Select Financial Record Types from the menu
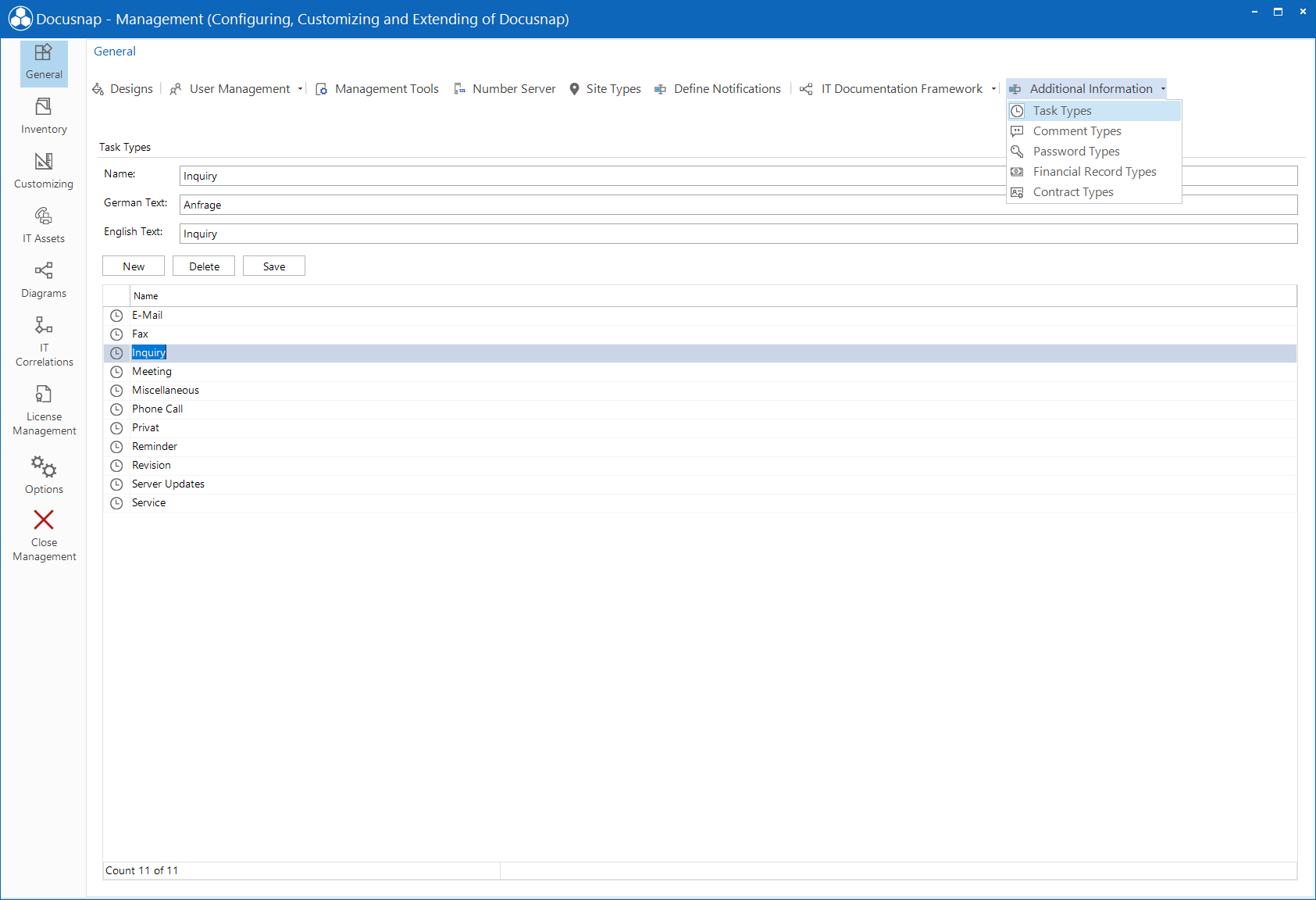 point(1094,172)
